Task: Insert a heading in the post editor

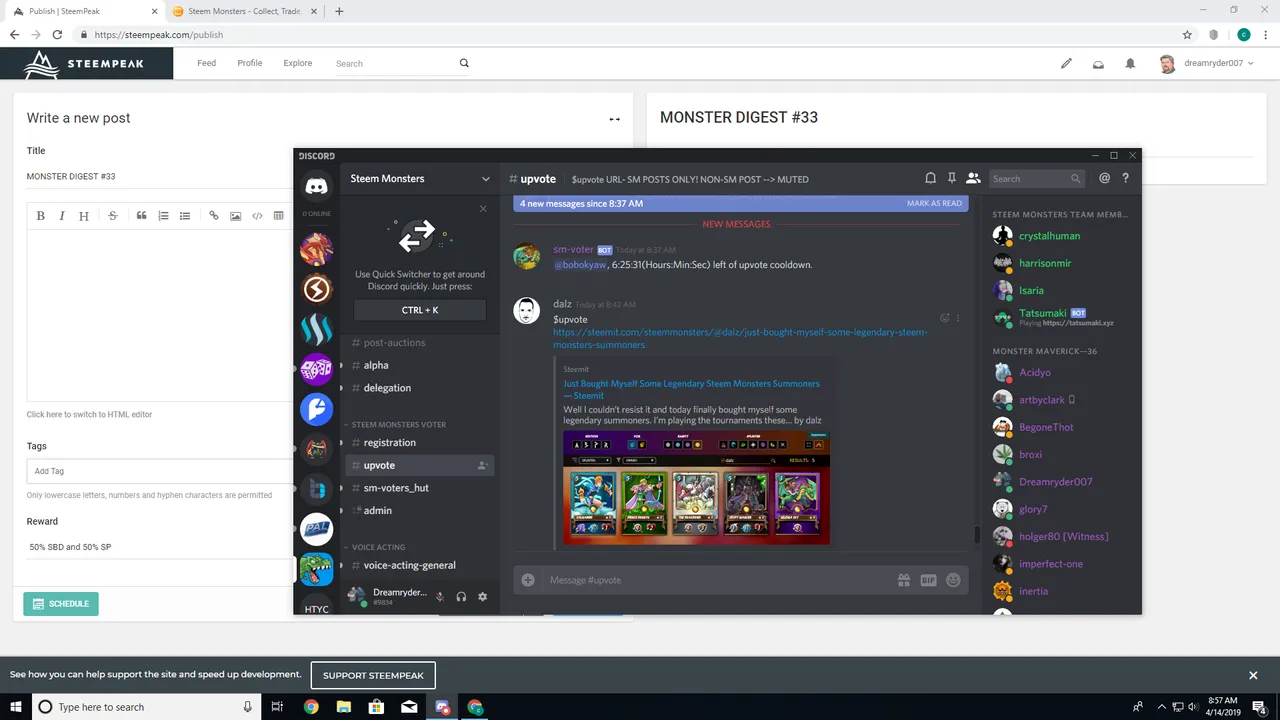Action: [84, 216]
